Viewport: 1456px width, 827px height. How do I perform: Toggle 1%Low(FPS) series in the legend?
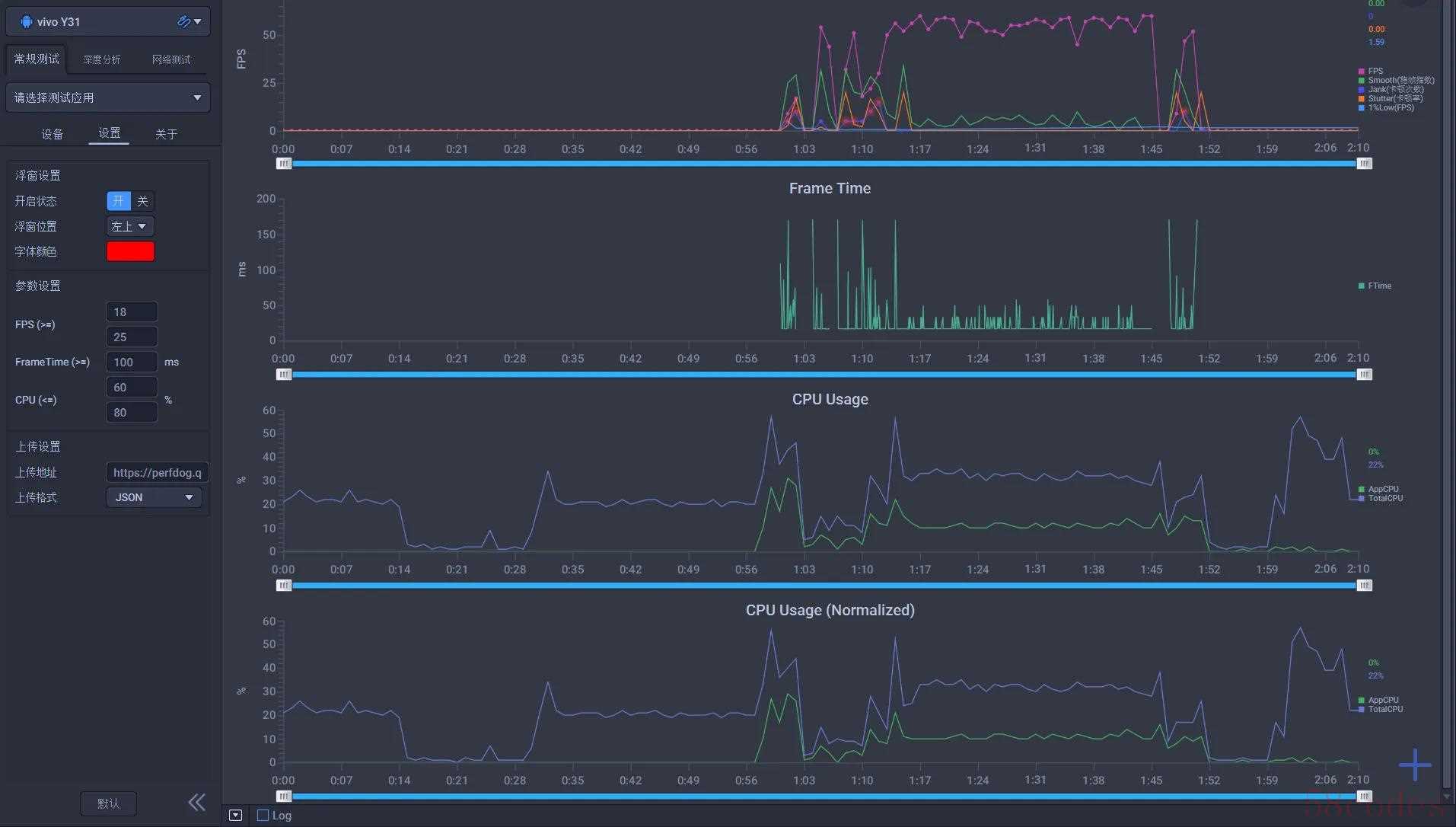tap(1386, 107)
